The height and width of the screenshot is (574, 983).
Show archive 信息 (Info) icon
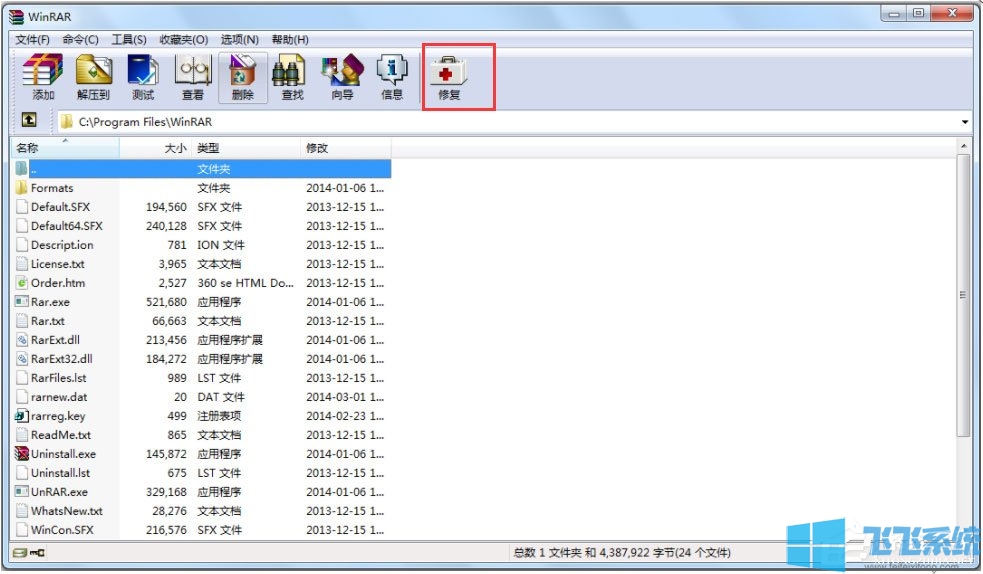click(392, 77)
